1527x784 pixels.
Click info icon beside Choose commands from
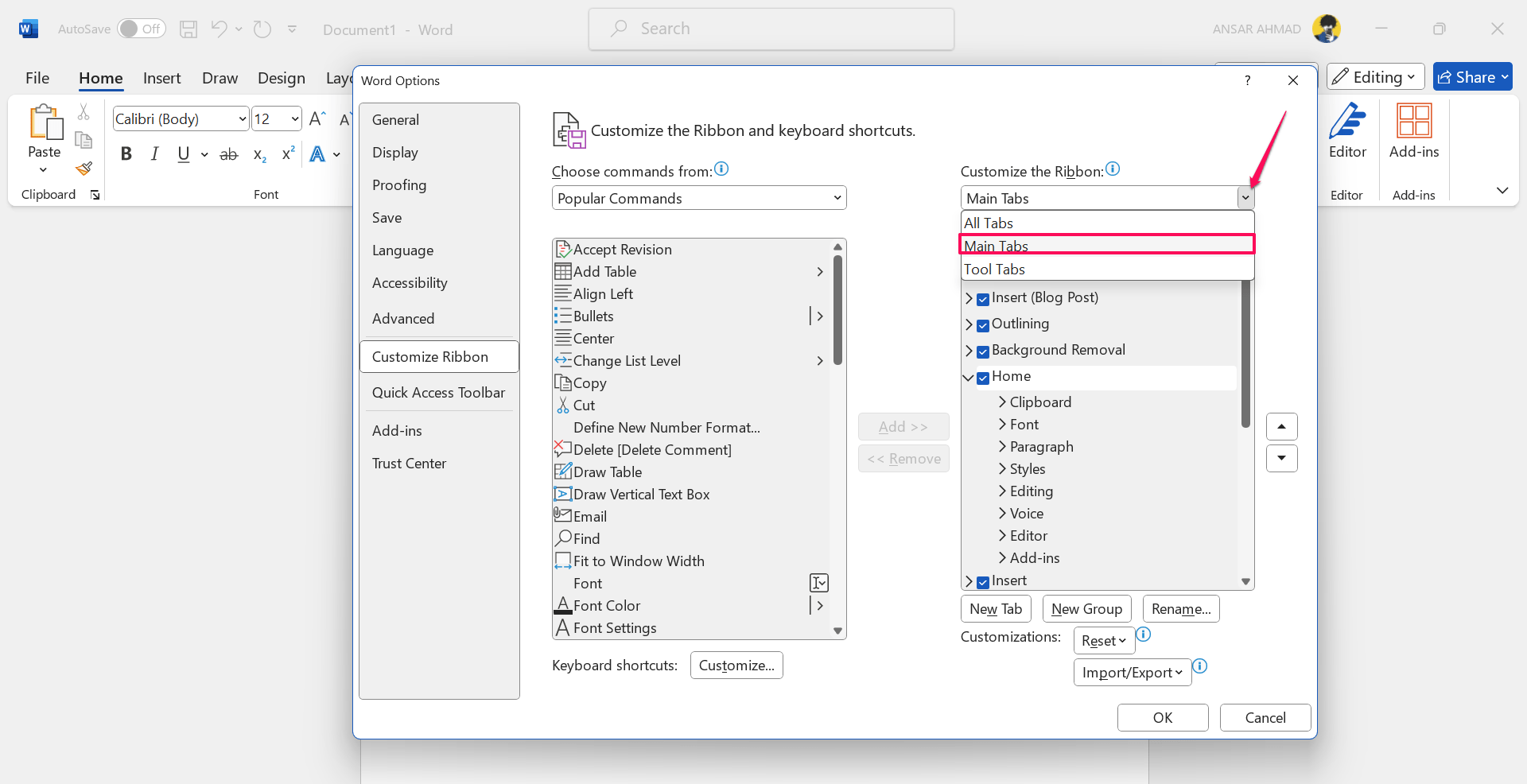pyautogui.click(x=721, y=169)
